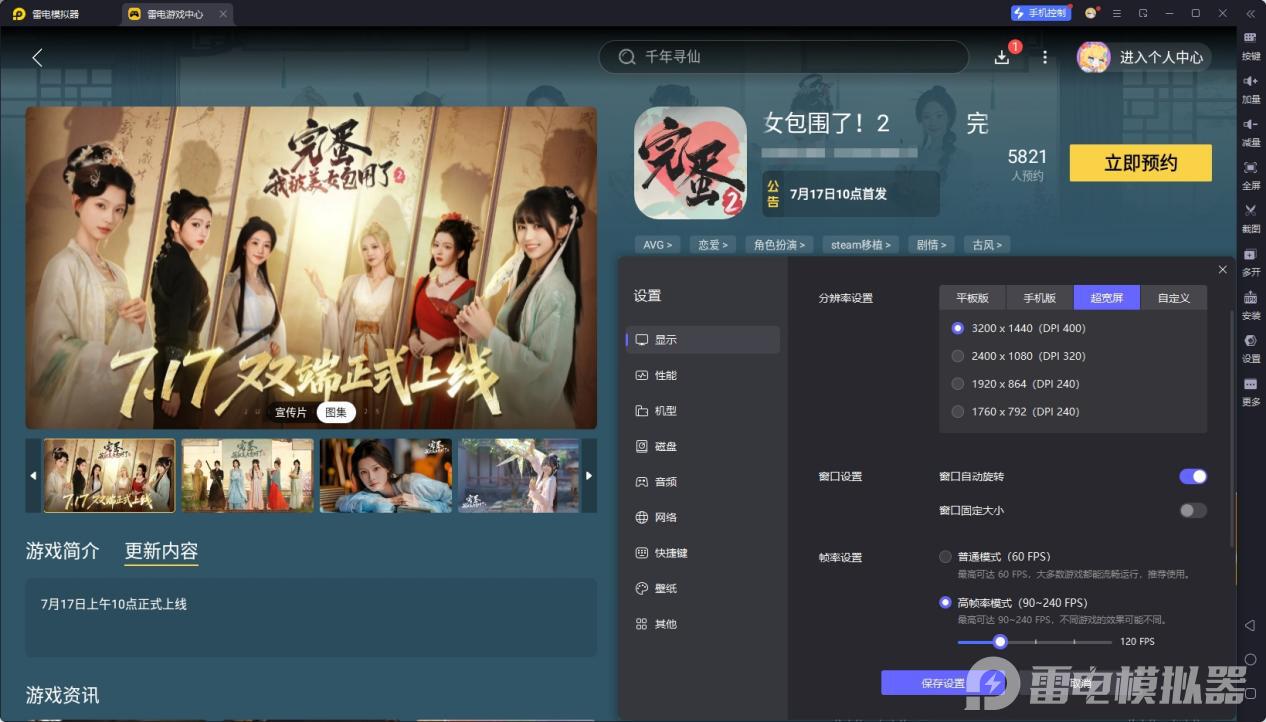Toggle 窗口自动旋转 switch off
The width and height of the screenshot is (1266, 722).
point(1193,476)
